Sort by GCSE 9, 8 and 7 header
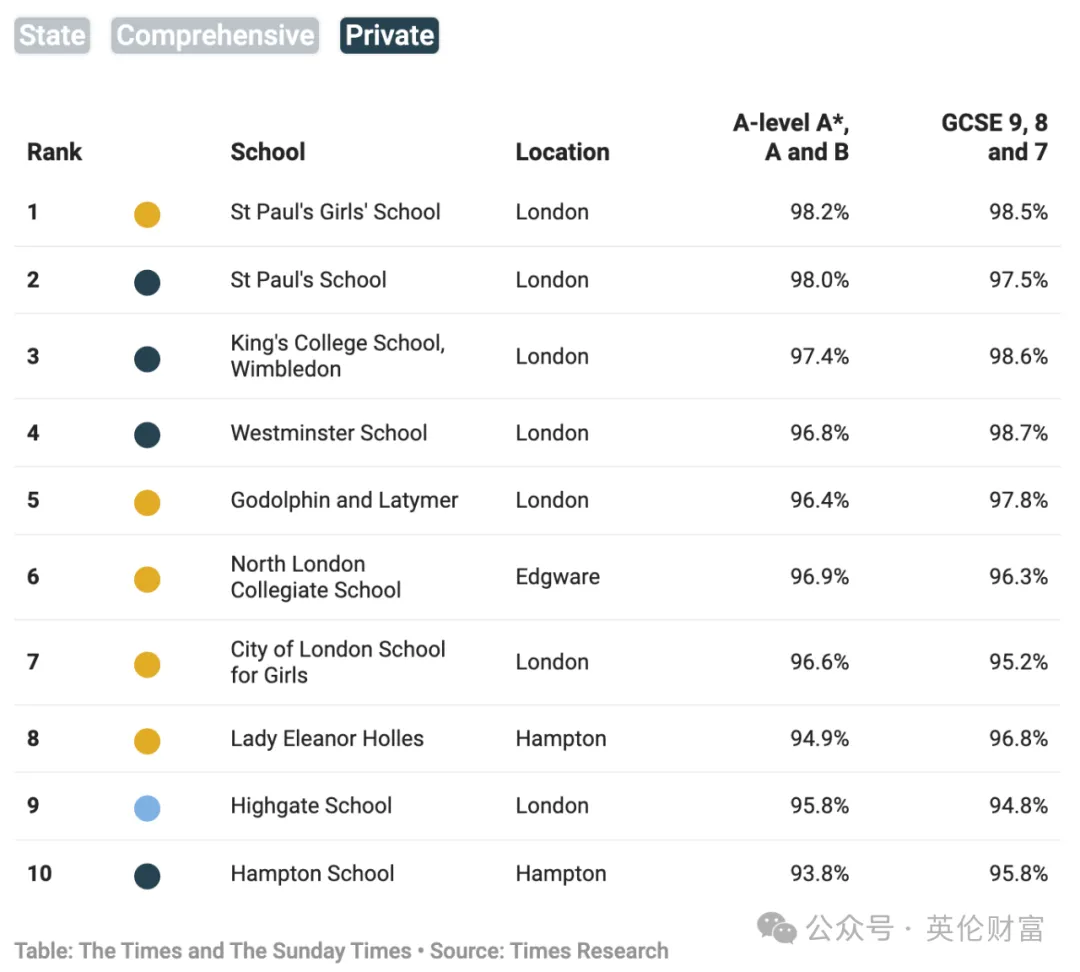The height and width of the screenshot is (972, 1080). click(x=995, y=137)
